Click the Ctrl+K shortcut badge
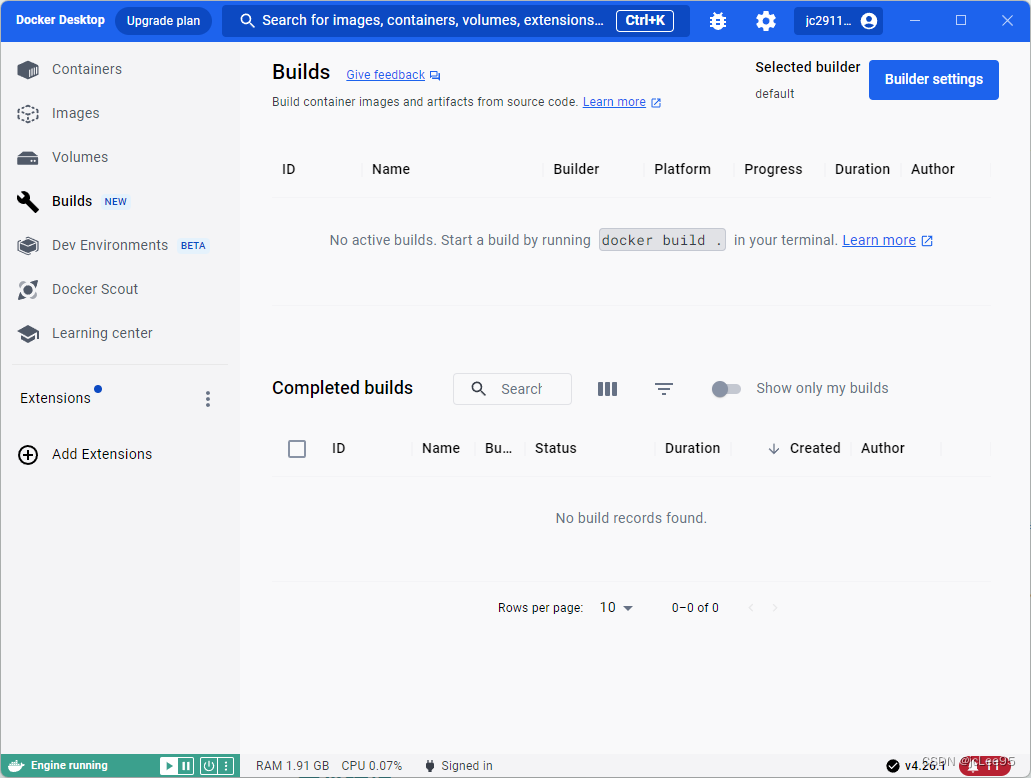This screenshot has height=778, width=1031. tap(645, 21)
